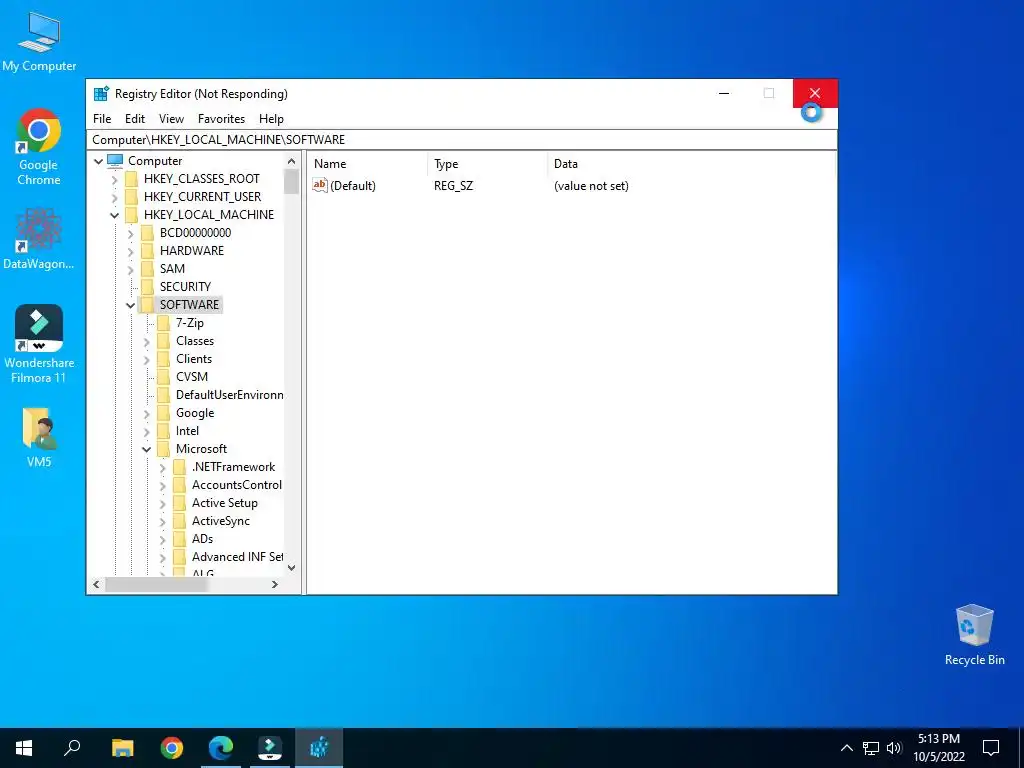Switch to Filmora in the taskbar
This screenshot has height=768, width=1024.
click(270, 748)
